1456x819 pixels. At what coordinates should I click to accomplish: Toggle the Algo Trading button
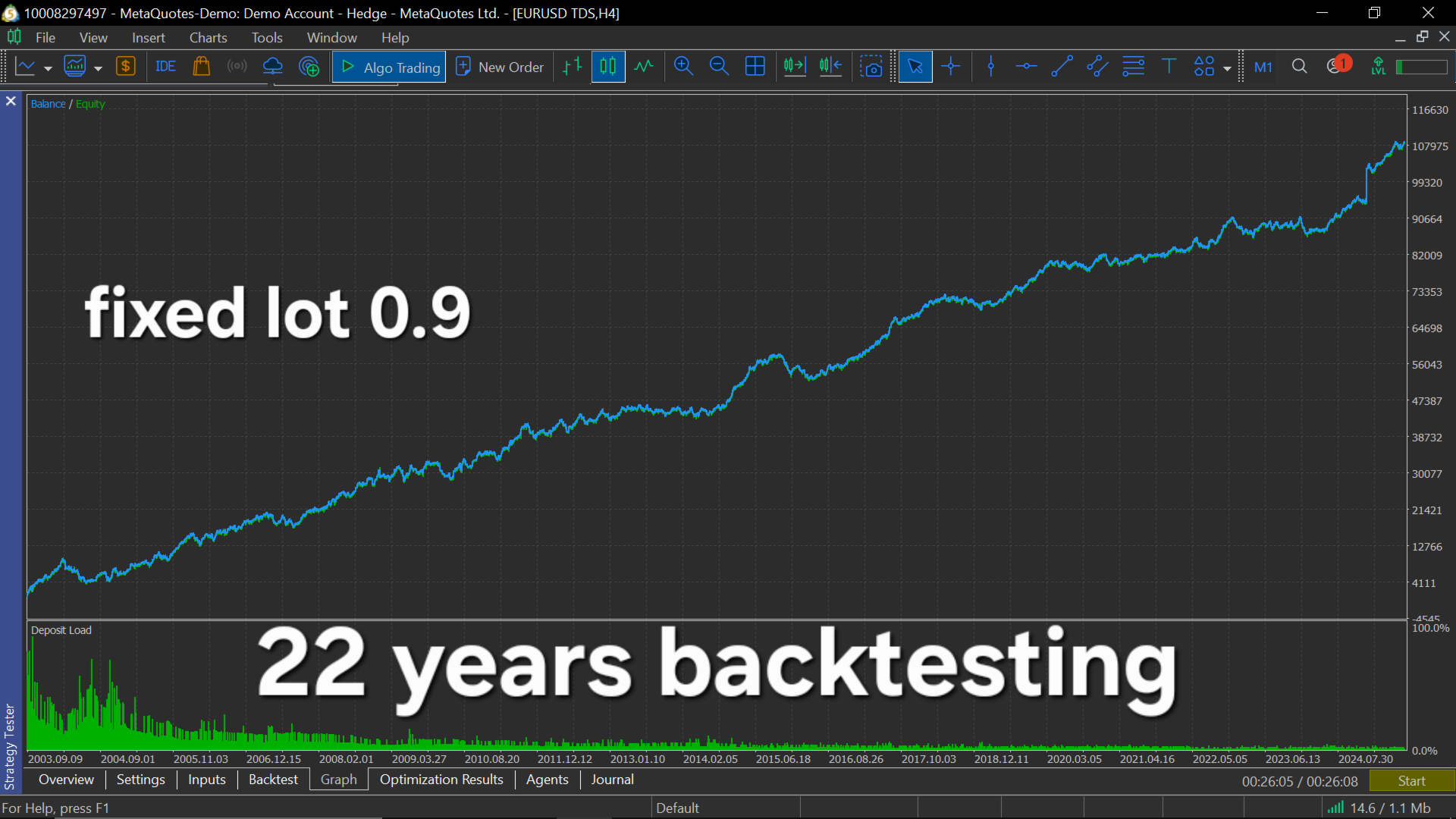coord(389,67)
